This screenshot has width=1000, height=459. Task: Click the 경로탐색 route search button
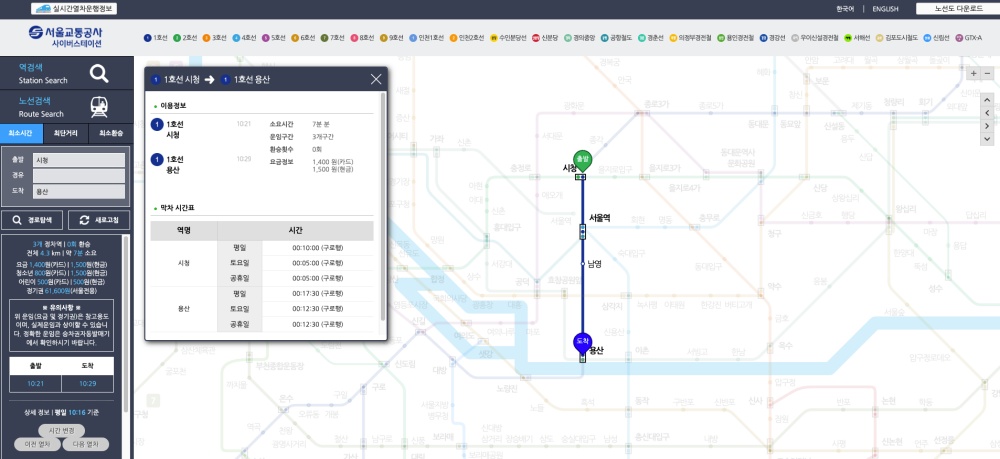32,220
